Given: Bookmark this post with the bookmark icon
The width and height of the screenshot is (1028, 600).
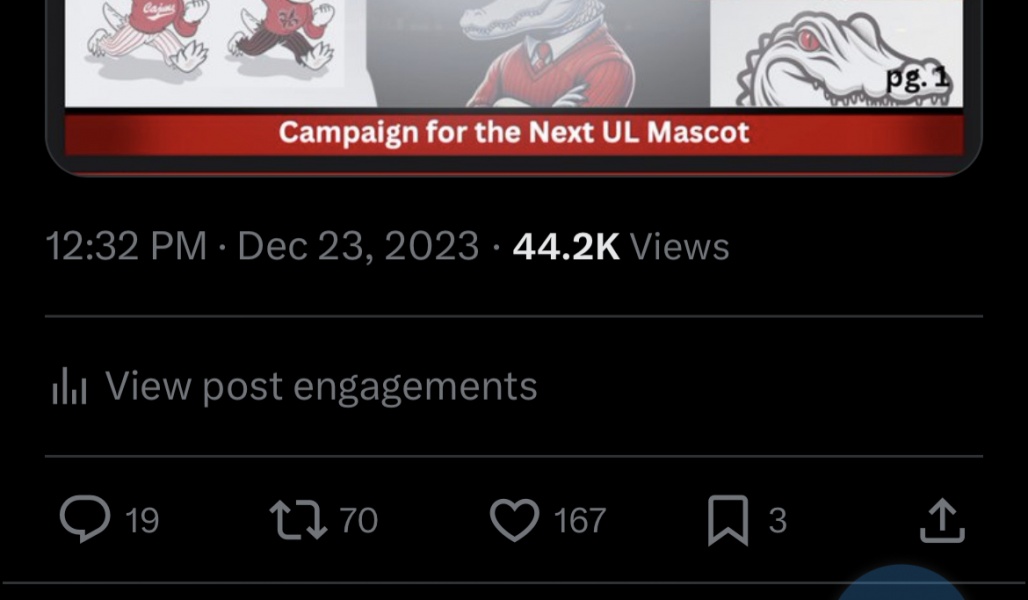Looking at the screenshot, I should coord(728,521).
